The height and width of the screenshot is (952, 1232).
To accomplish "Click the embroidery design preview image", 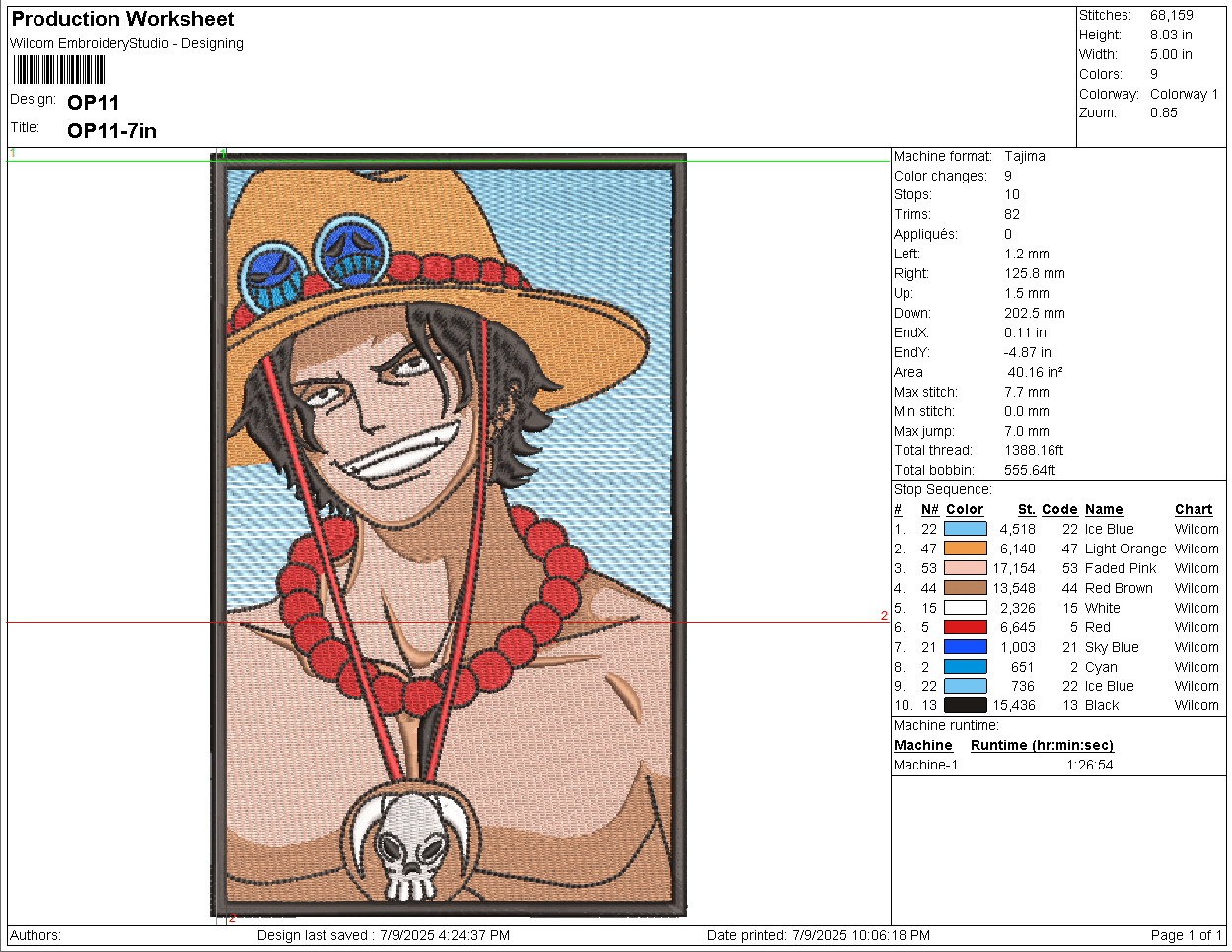I will coord(449,536).
